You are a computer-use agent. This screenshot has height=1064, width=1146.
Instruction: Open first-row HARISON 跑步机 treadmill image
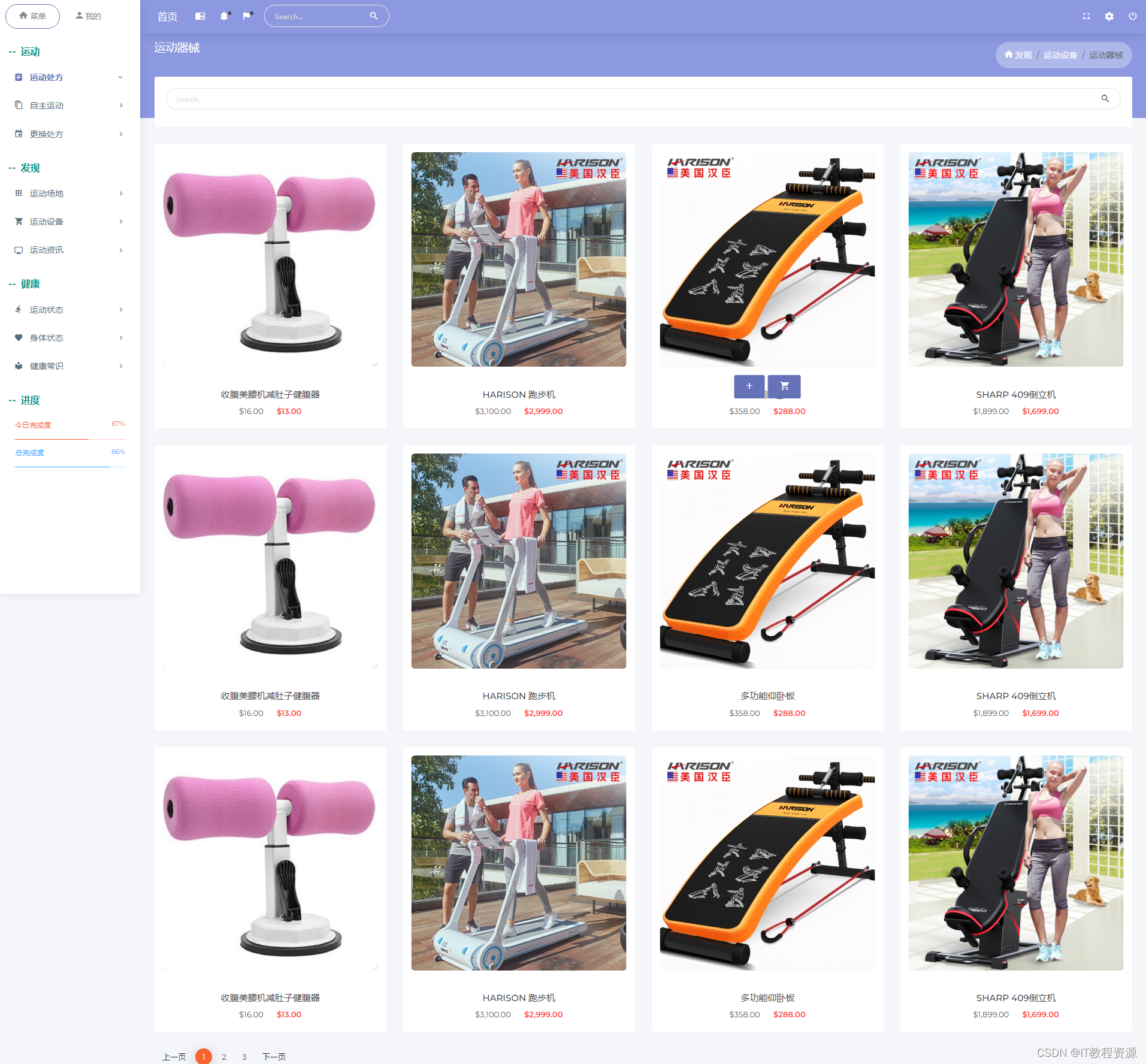[x=519, y=259]
